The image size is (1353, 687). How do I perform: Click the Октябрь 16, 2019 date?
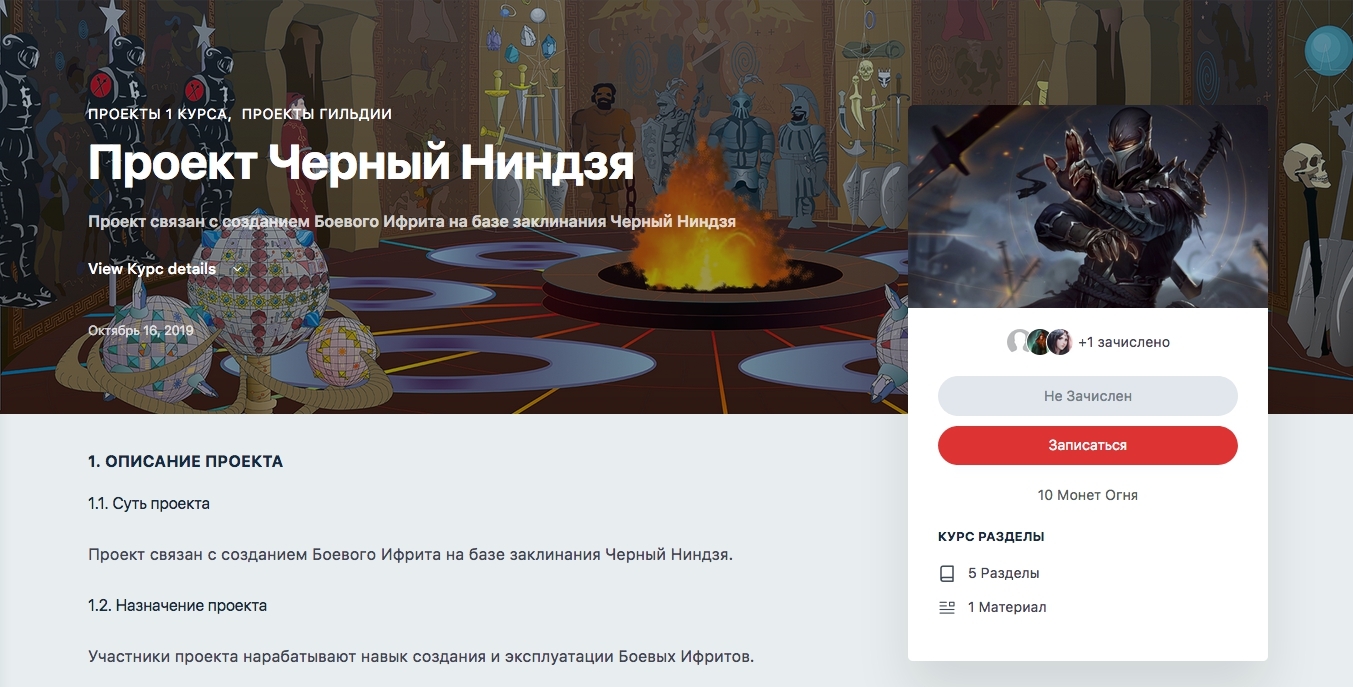[141, 330]
